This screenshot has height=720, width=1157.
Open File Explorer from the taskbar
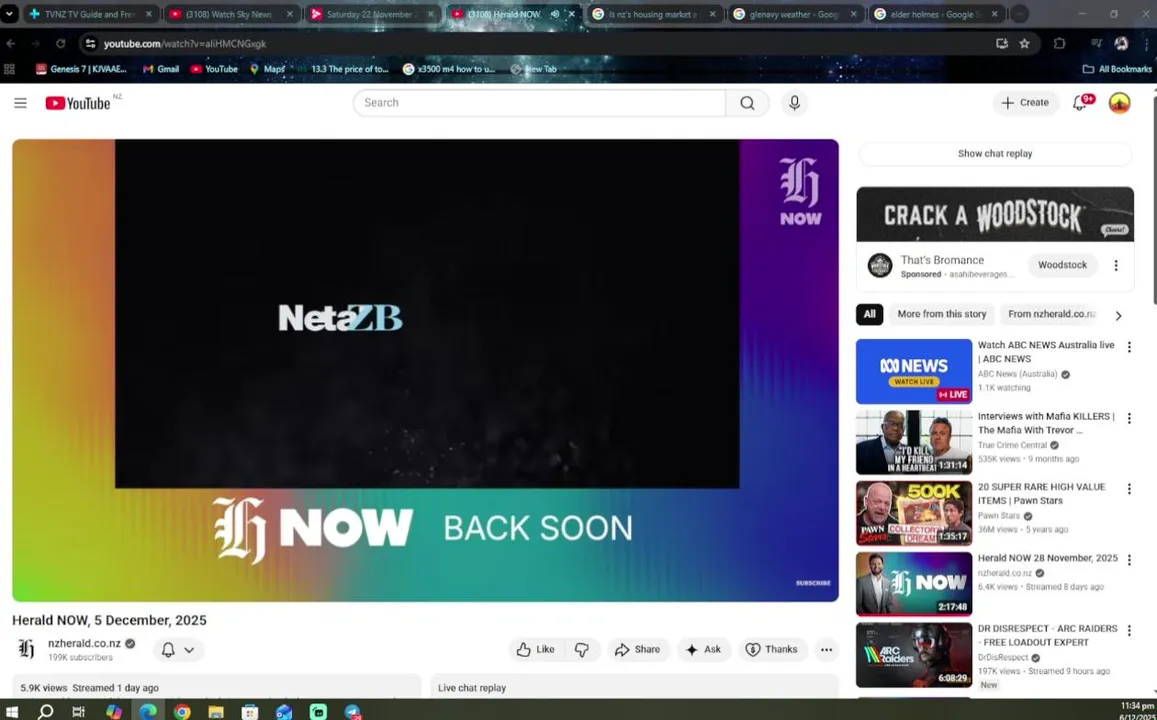coord(215,711)
